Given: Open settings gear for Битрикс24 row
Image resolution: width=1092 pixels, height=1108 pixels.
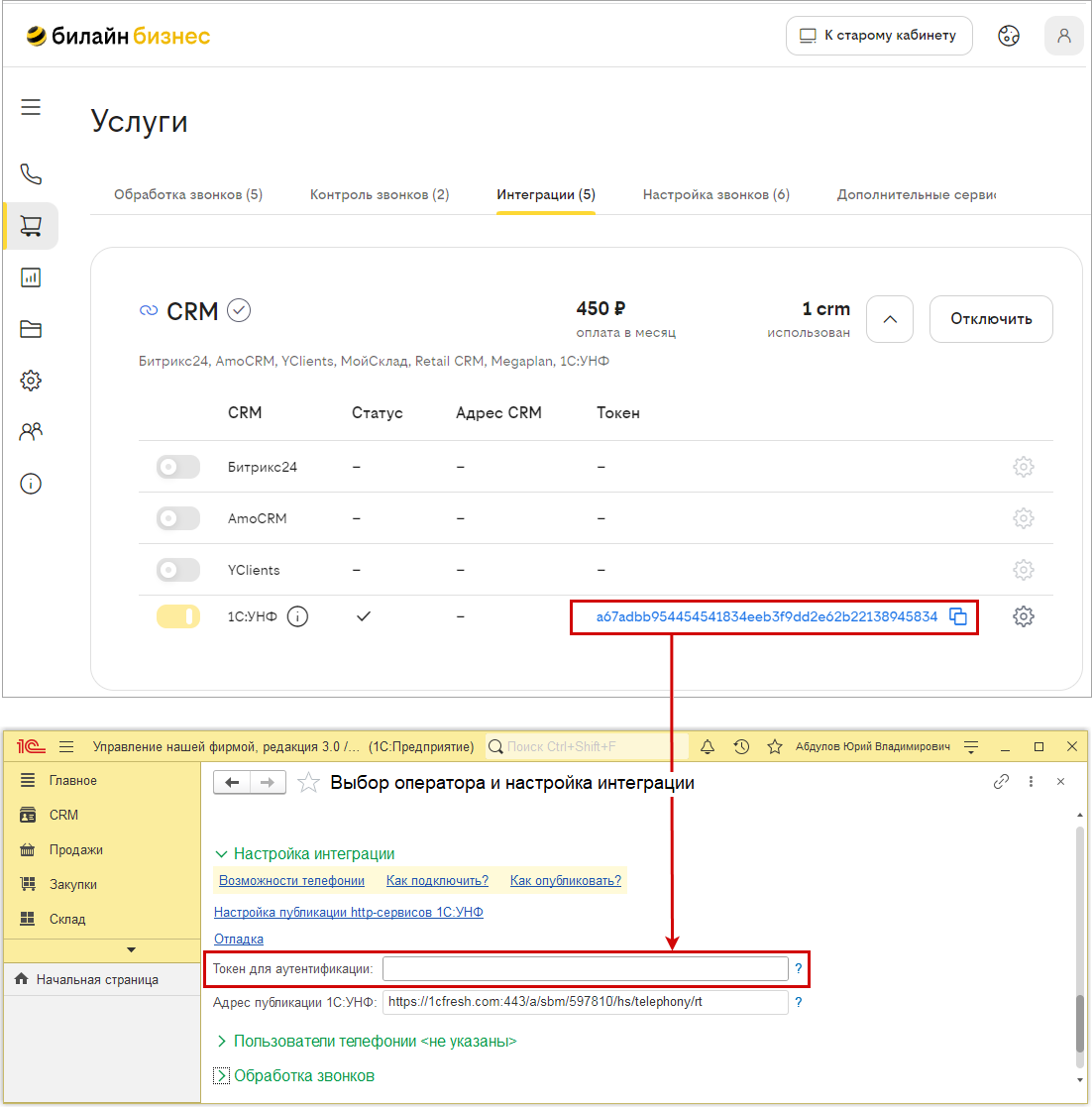Looking at the screenshot, I should pyautogui.click(x=1024, y=467).
